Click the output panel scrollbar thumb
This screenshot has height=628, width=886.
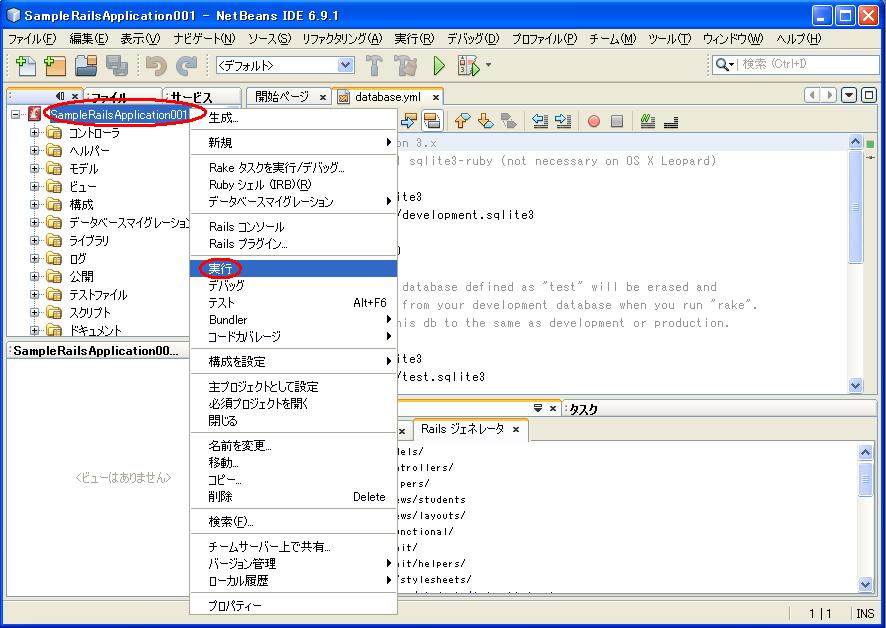coord(865,479)
